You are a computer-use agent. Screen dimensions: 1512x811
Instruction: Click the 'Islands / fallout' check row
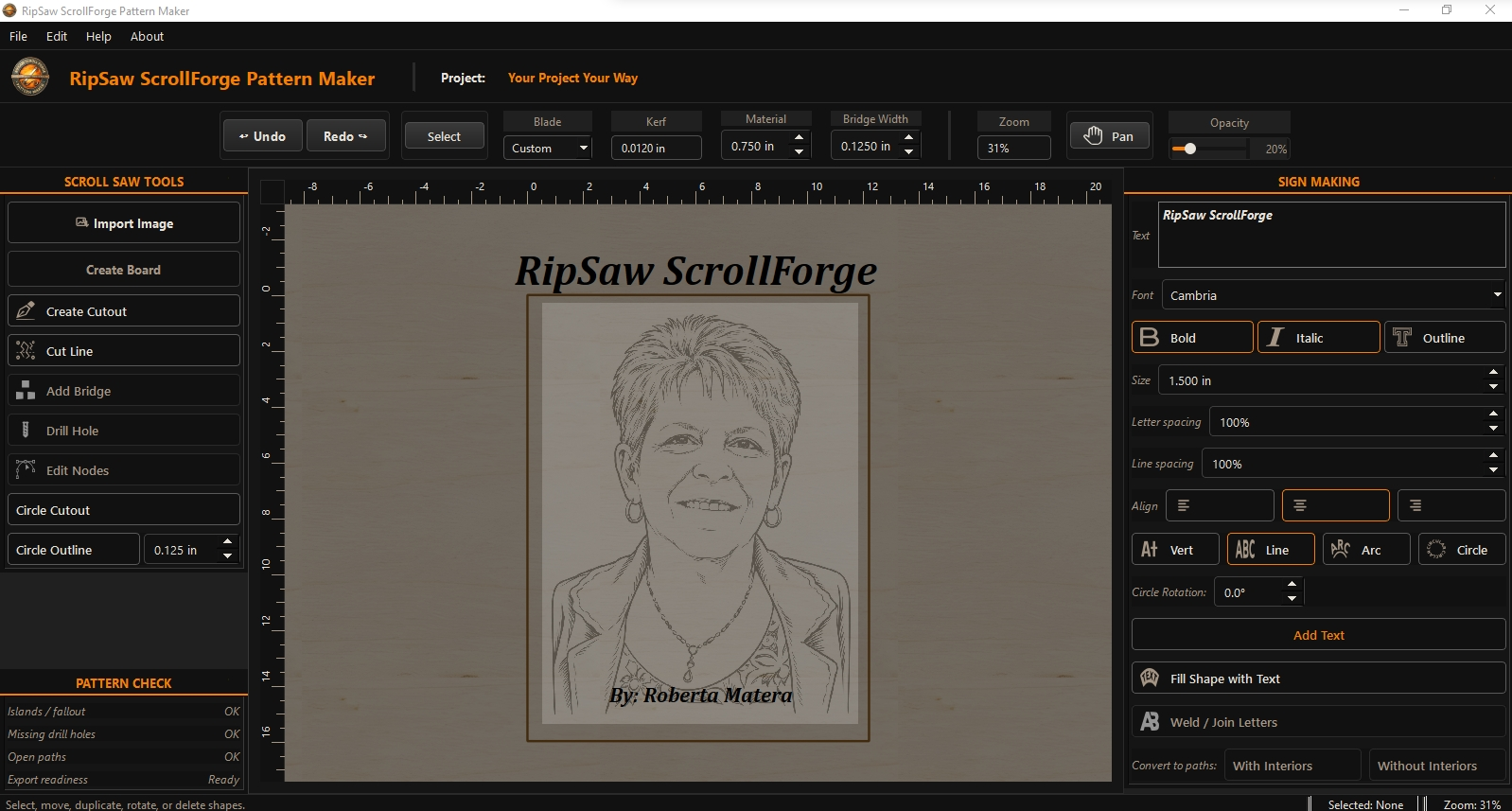coord(124,711)
